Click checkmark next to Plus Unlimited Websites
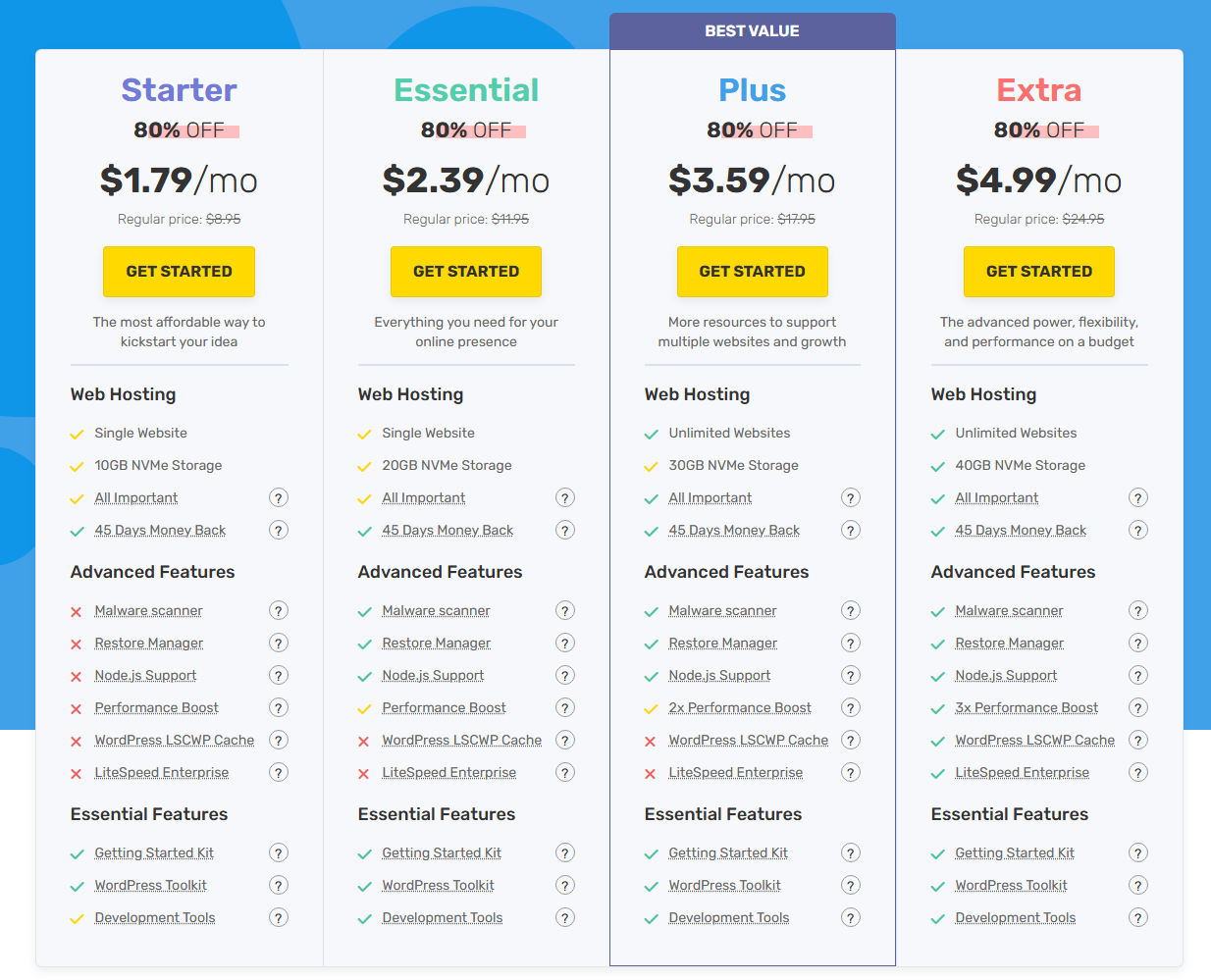The height and width of the screenshot is (980, 1211). [x=651, y=434]
